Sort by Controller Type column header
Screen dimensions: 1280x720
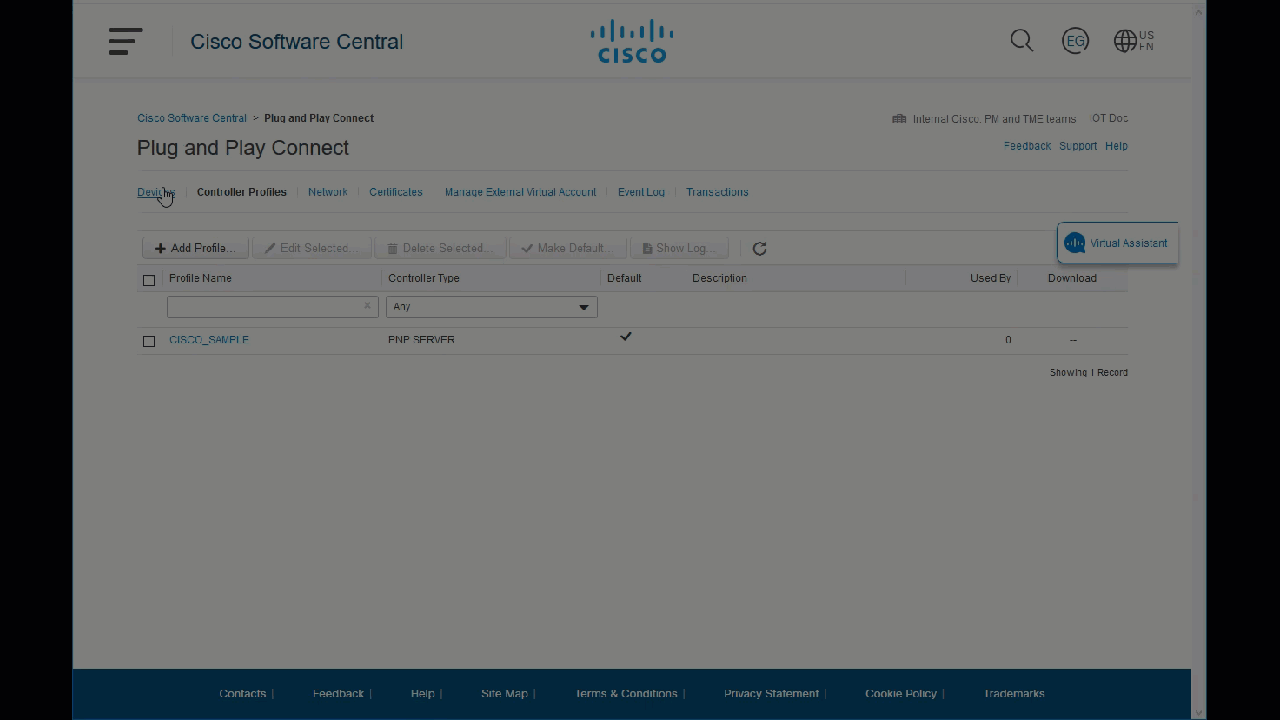tap(423, 278)
